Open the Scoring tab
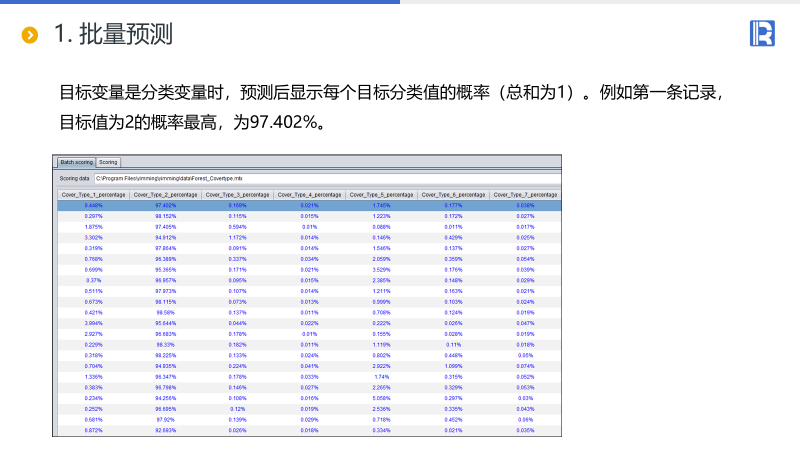The height and width of the screenshot is (450, 800). (x=108, y=162)
